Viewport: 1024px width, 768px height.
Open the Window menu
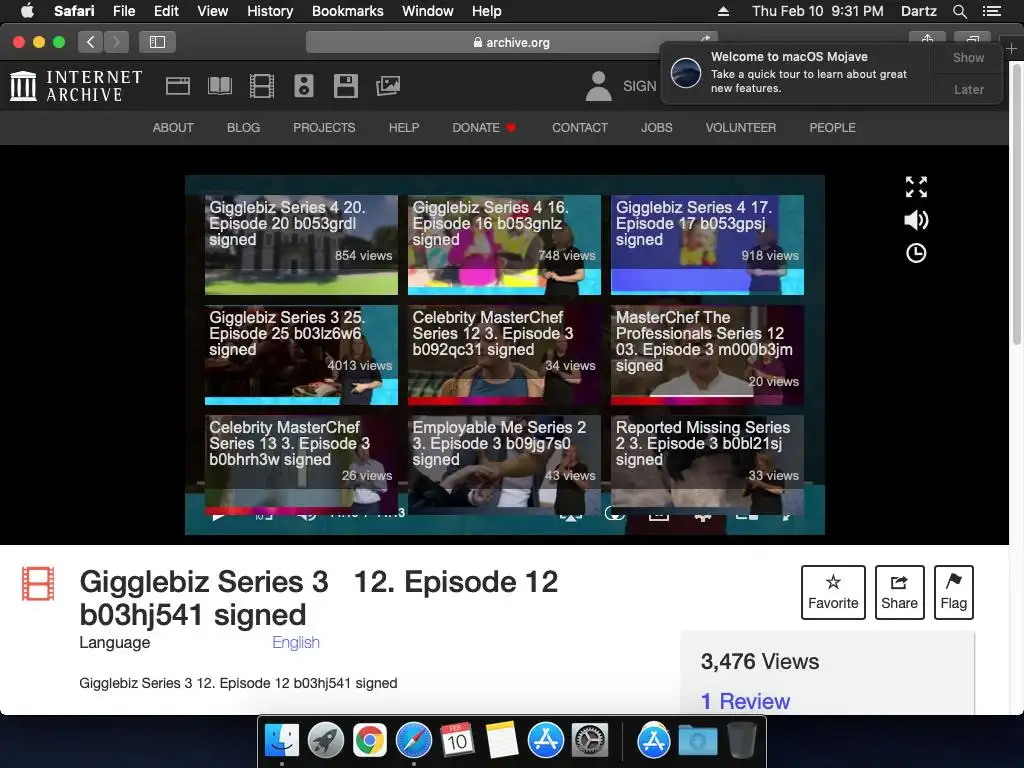(x=428, y=11)
